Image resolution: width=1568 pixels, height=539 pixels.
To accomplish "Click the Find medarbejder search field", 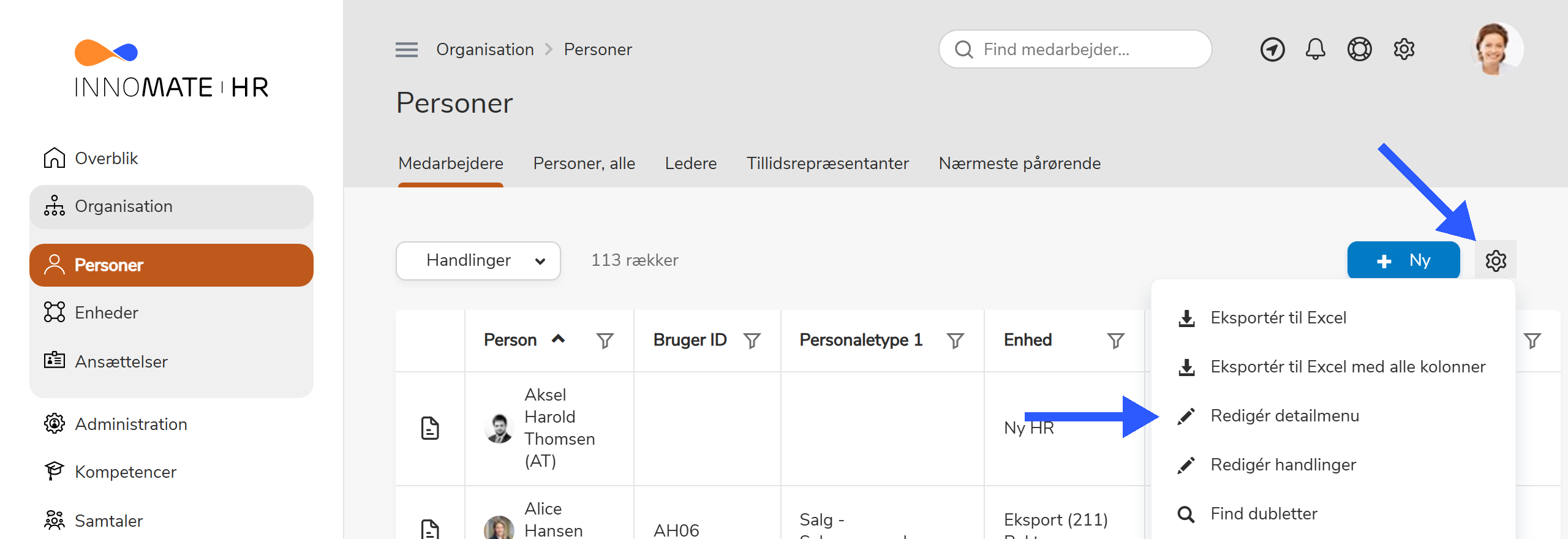I will point(1075,49).
